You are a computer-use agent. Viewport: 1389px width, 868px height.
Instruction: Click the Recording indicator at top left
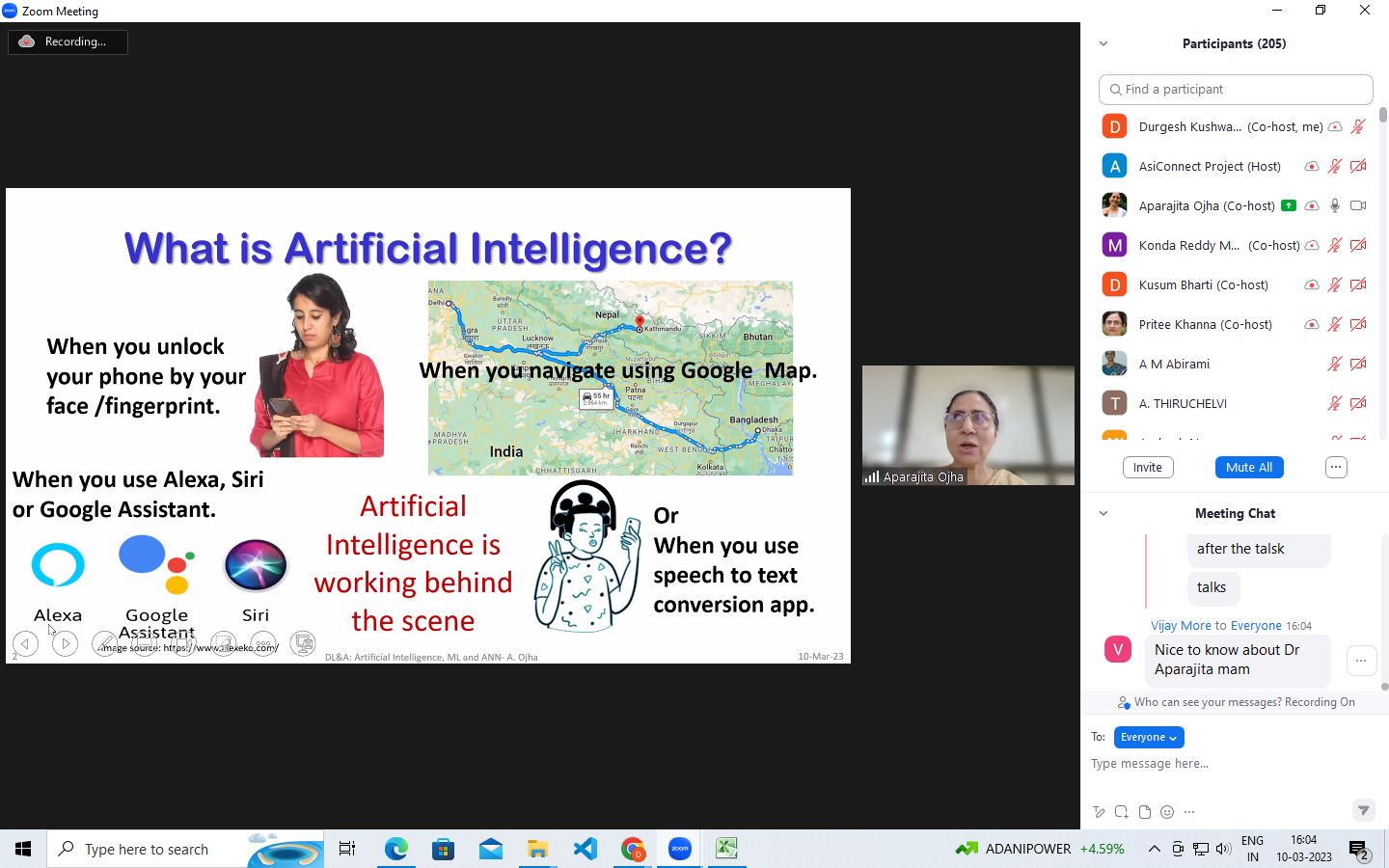pyautogui.click(x=68, y=41)
